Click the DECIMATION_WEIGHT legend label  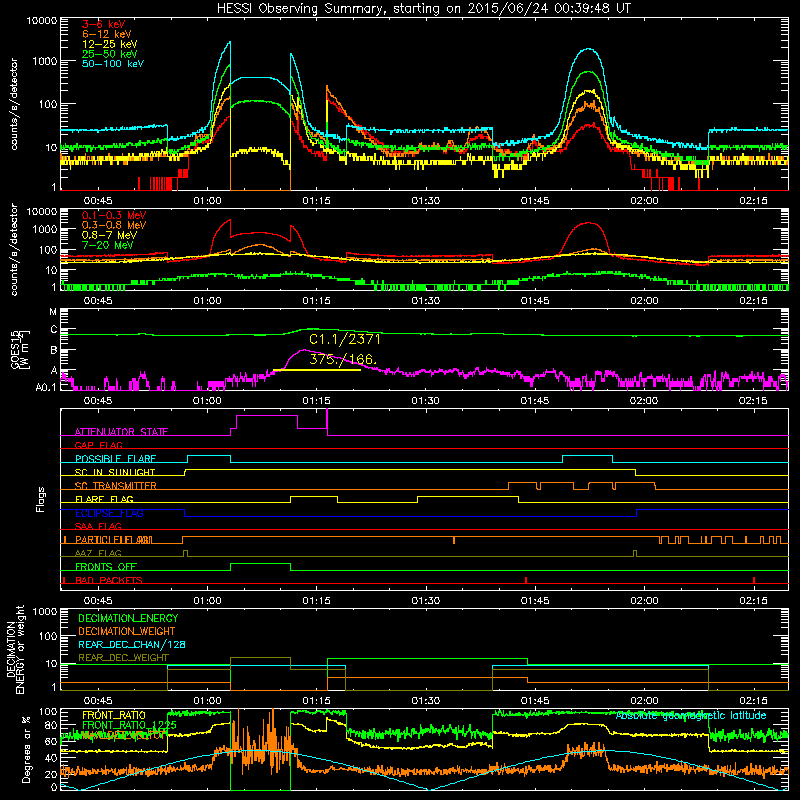[127, 632]
